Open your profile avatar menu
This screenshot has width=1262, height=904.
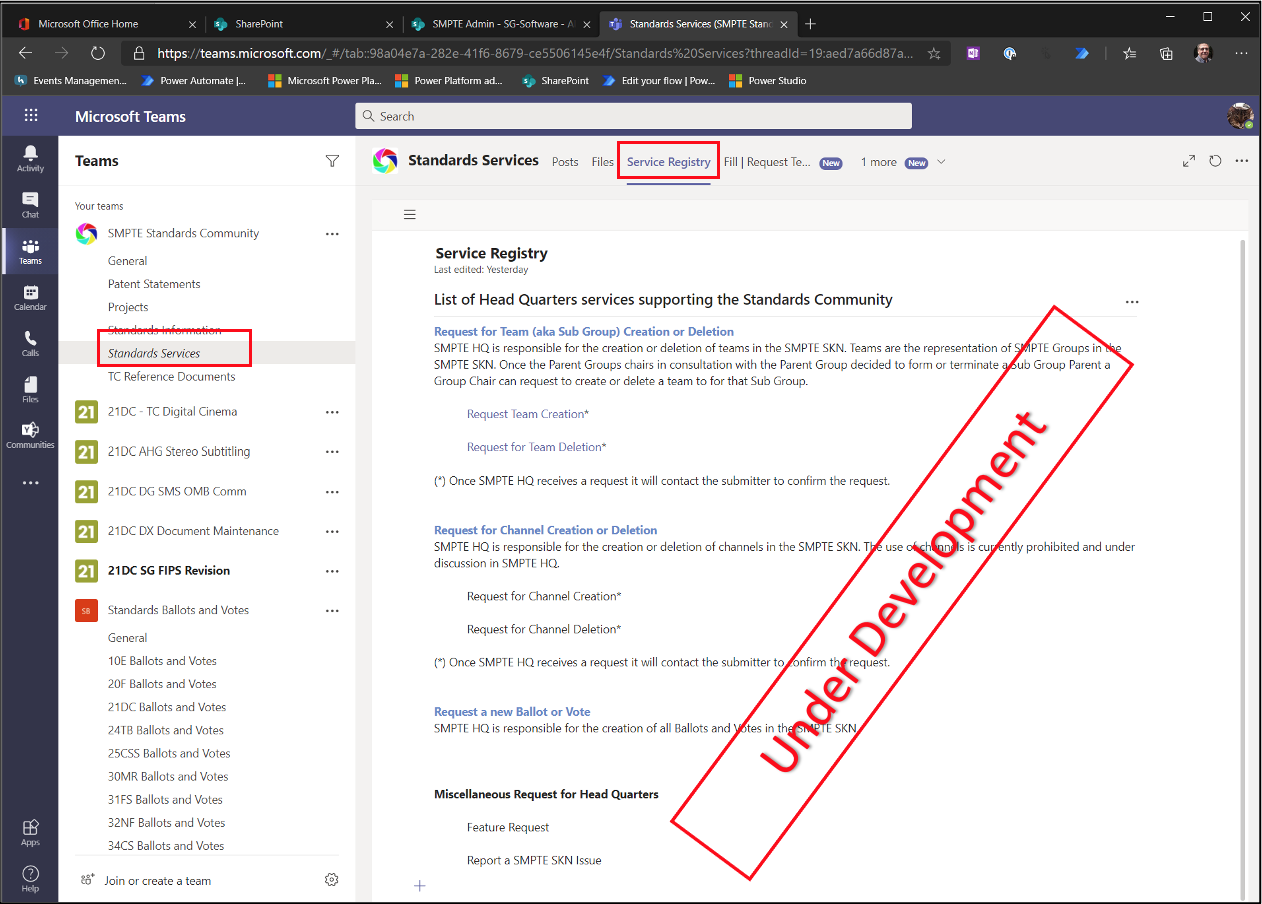tap(1240, 115)
